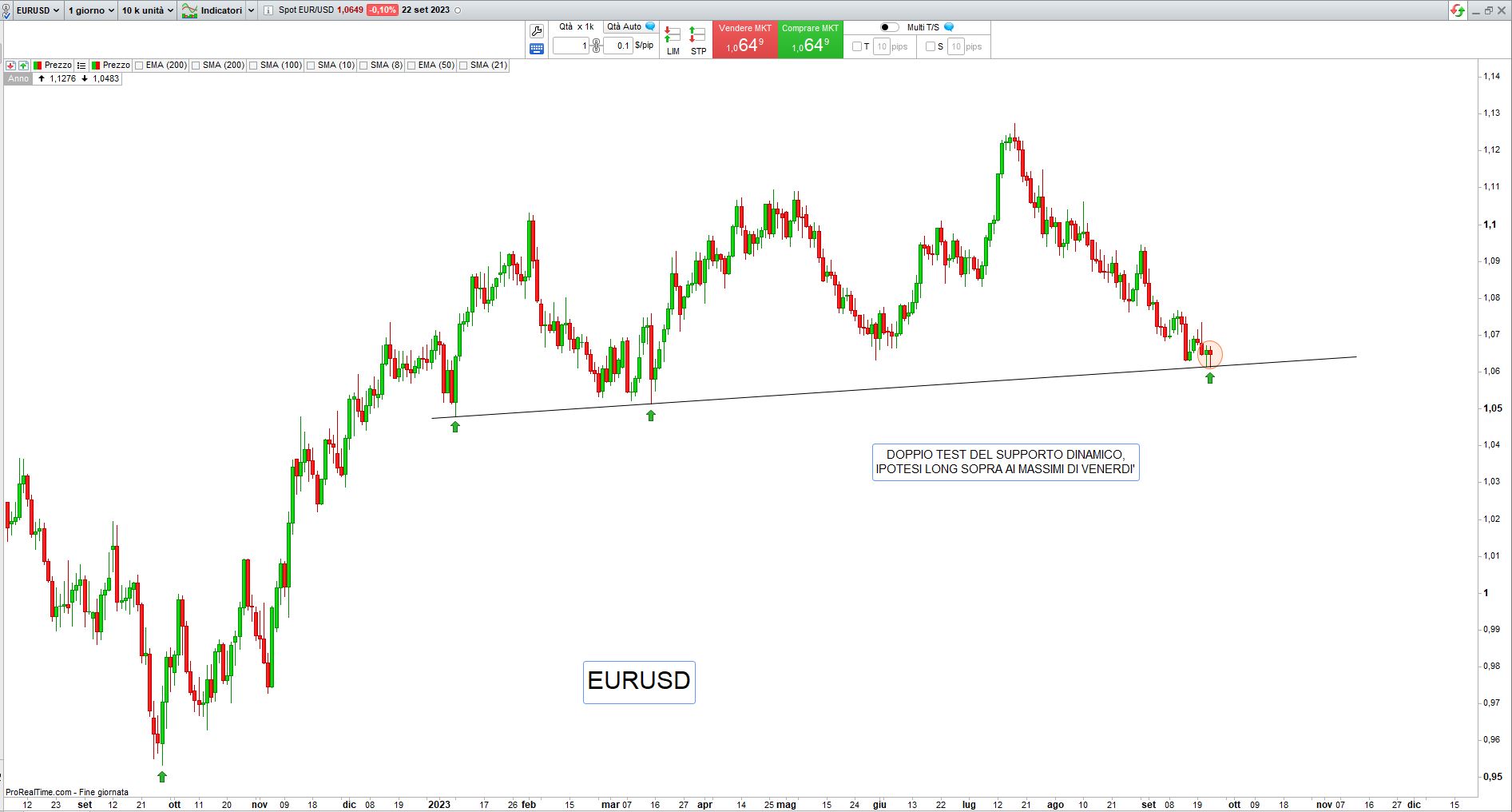The width and height of the screenshot is (1512, 812).
Task: Expand the 10 k unità dropdown
Action: pyautogui.click(x=147, y=10)
